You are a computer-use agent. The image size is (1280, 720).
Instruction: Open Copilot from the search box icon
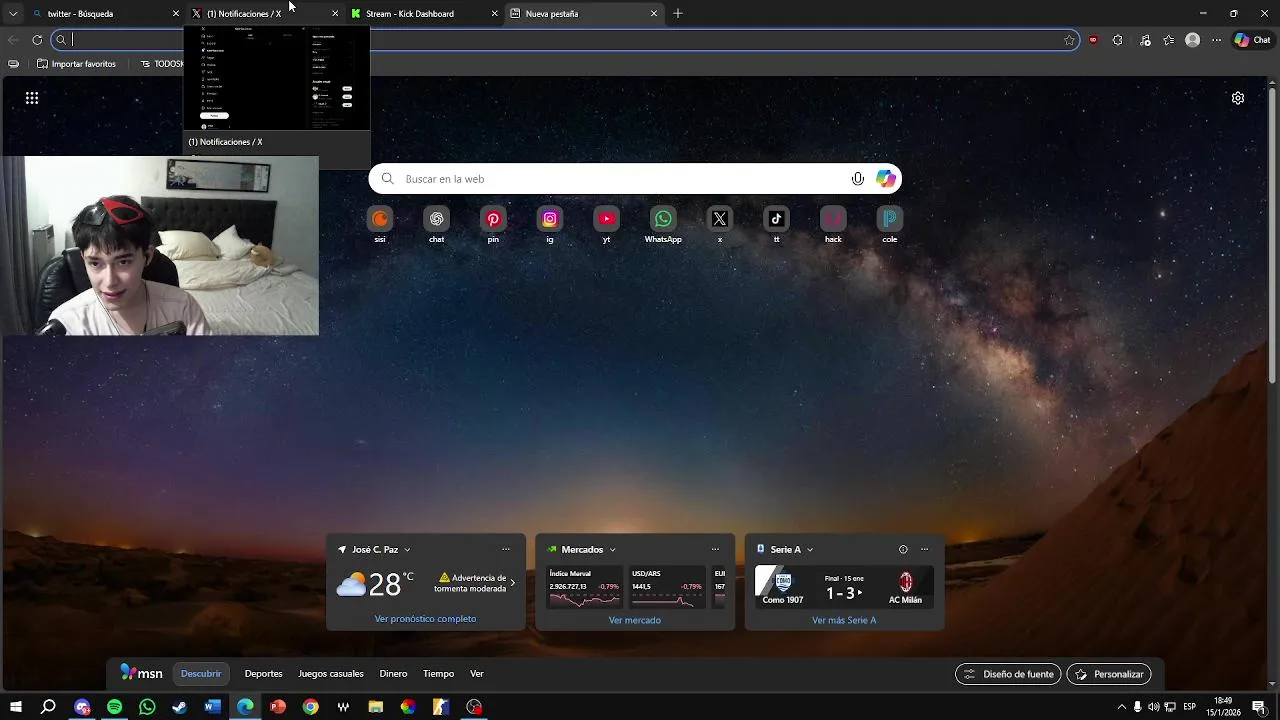point(886,179)
